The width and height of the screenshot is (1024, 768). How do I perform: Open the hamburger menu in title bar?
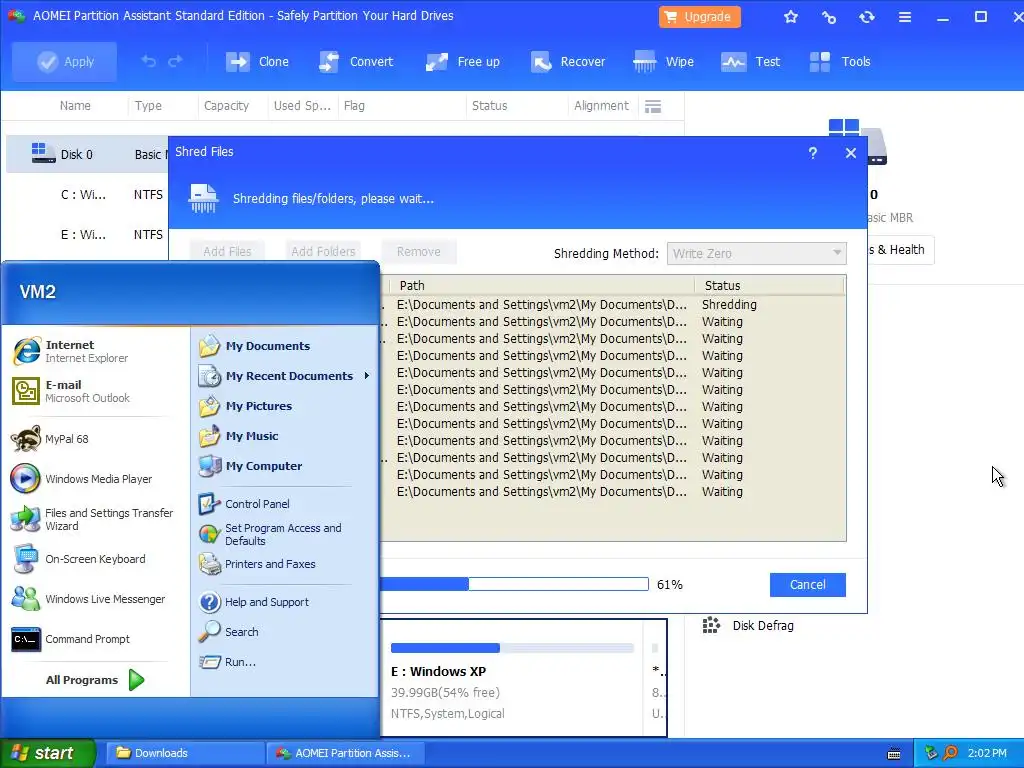904,17
